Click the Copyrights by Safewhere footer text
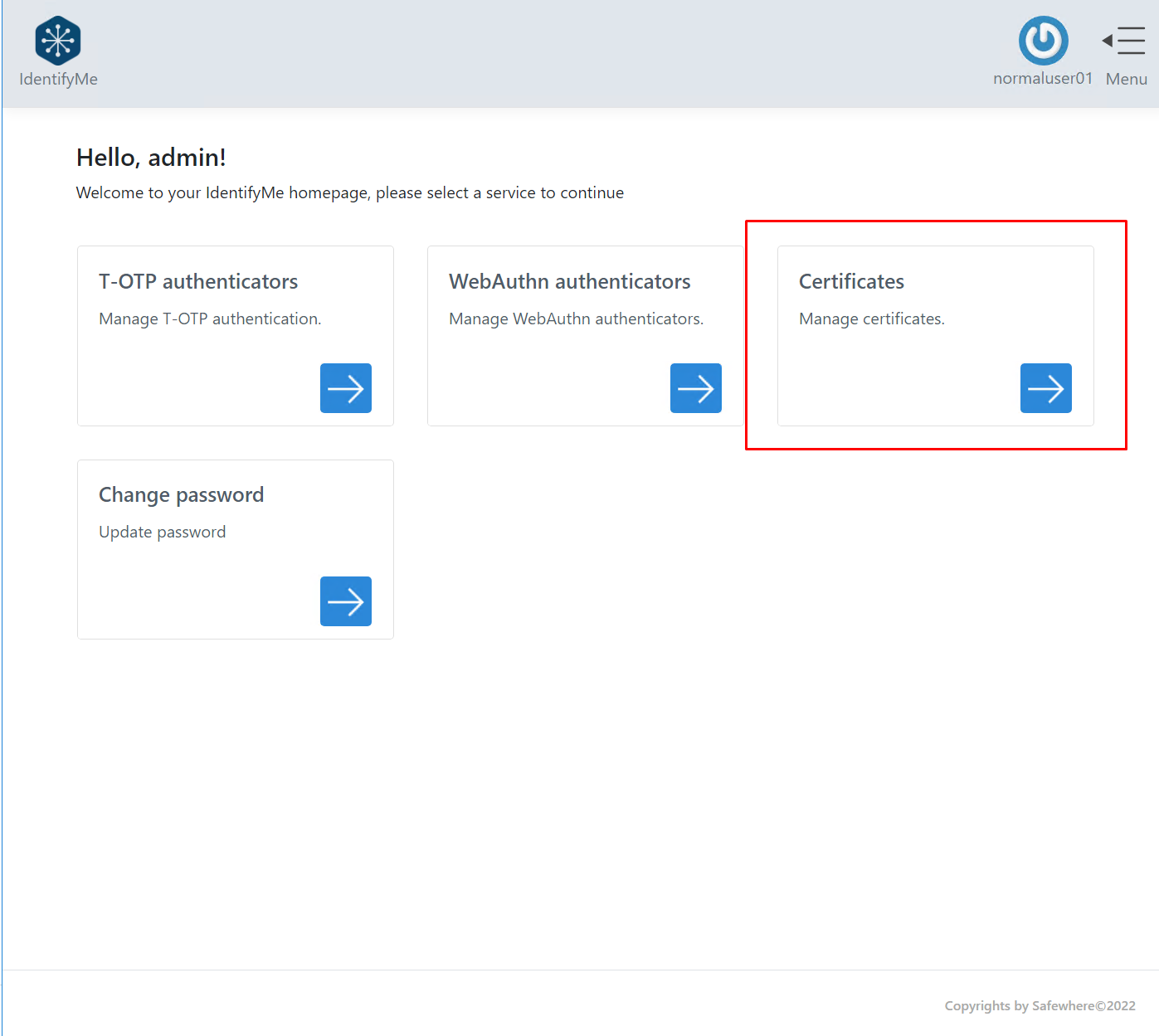 point(1040,1006)
